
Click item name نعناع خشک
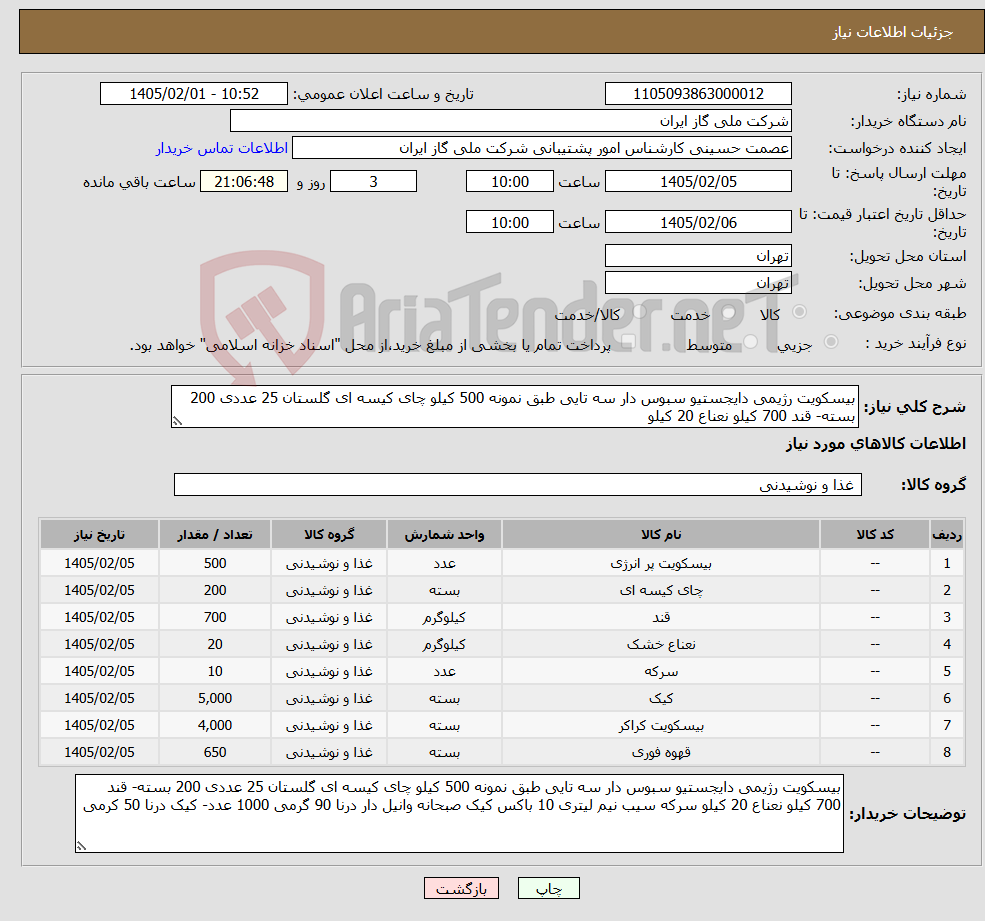pos(661,645)
